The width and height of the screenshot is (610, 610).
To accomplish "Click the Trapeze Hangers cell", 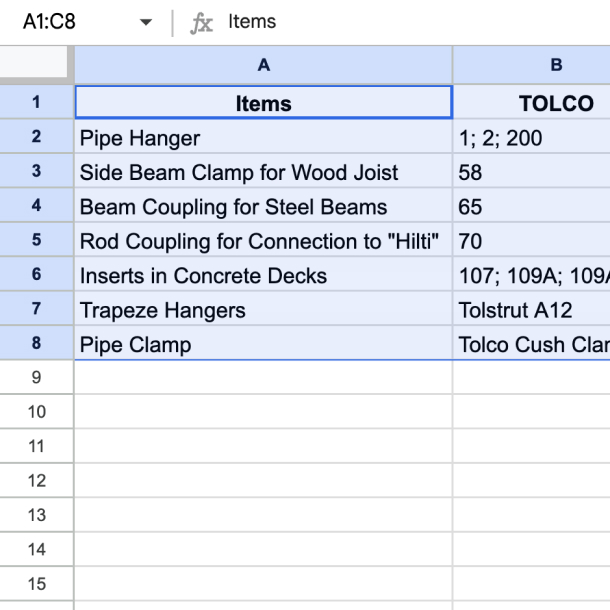I will point(263,310).
